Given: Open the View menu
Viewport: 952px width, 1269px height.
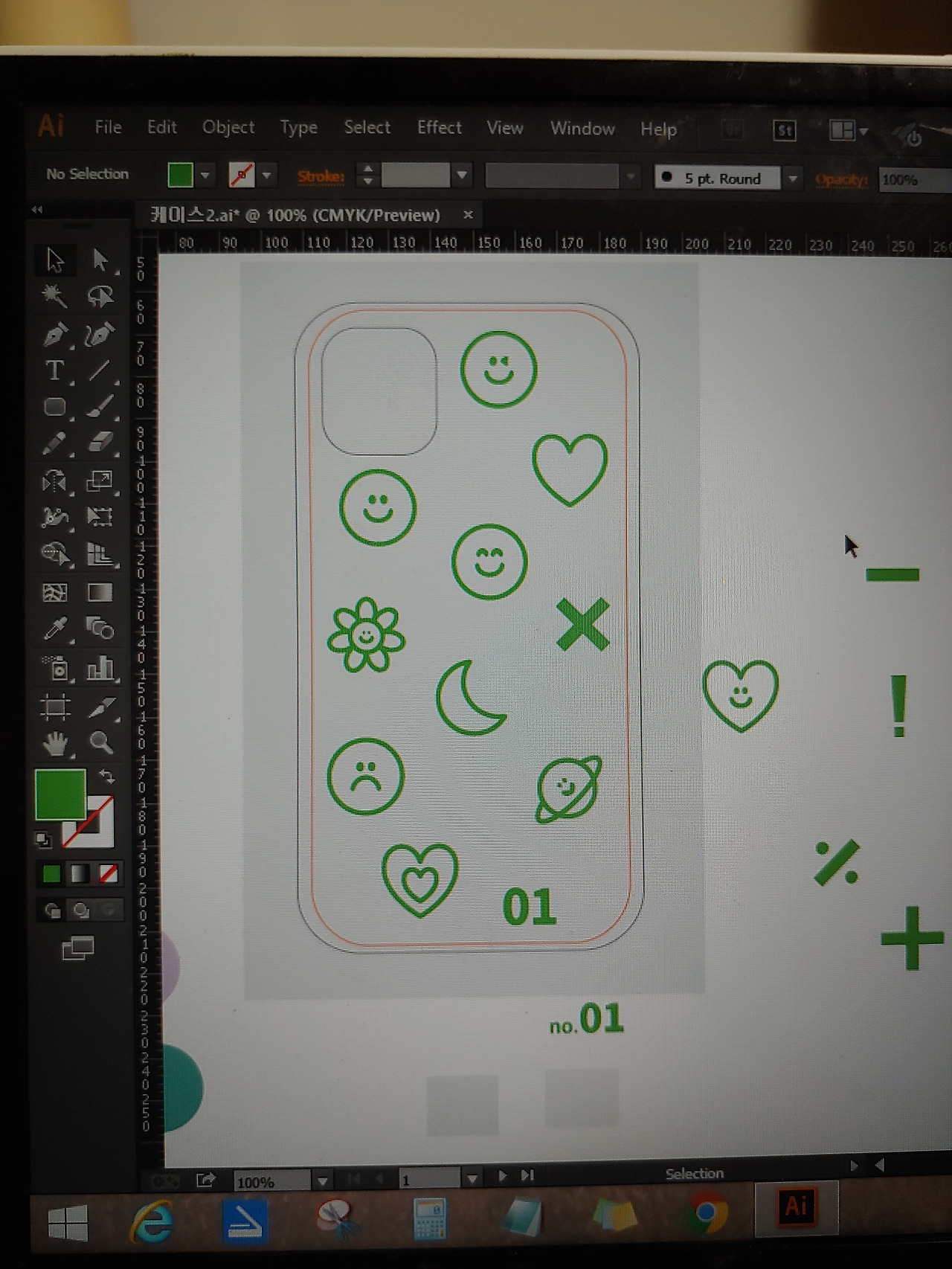Looking at the screenshot, I should pyautogui.click(x=505, y=128).
